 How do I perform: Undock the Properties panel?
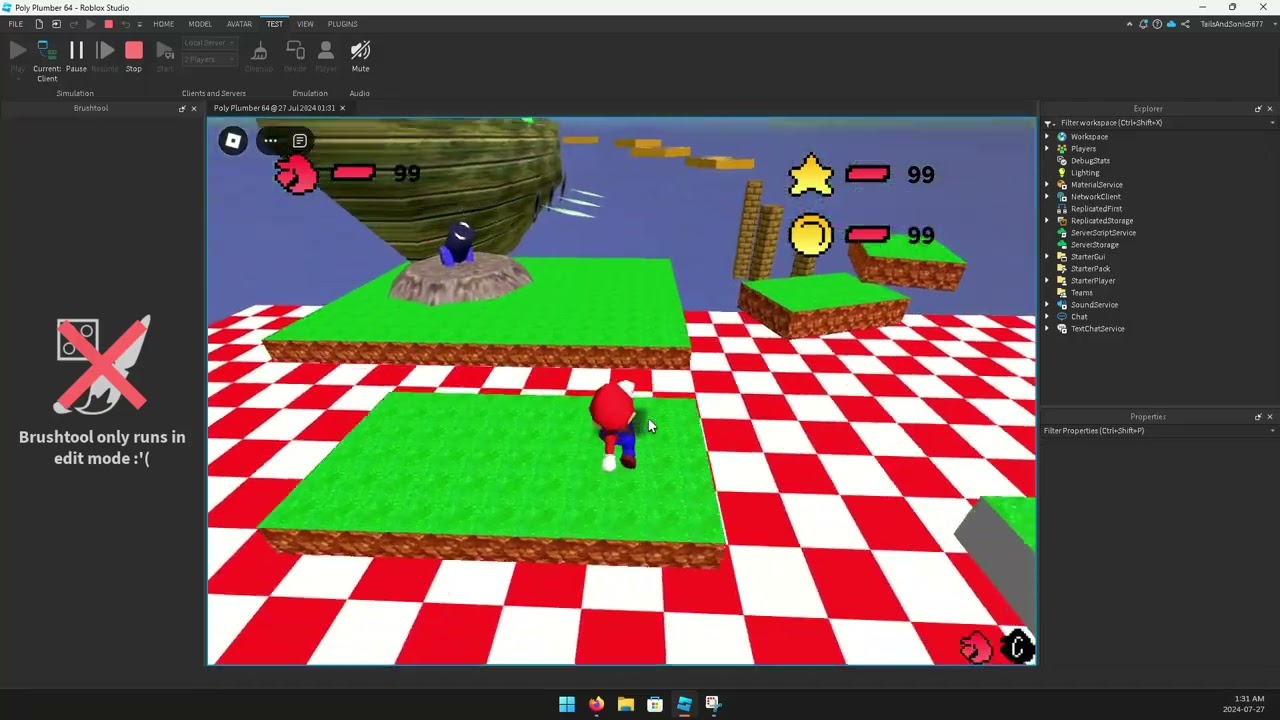point(1258,417)
